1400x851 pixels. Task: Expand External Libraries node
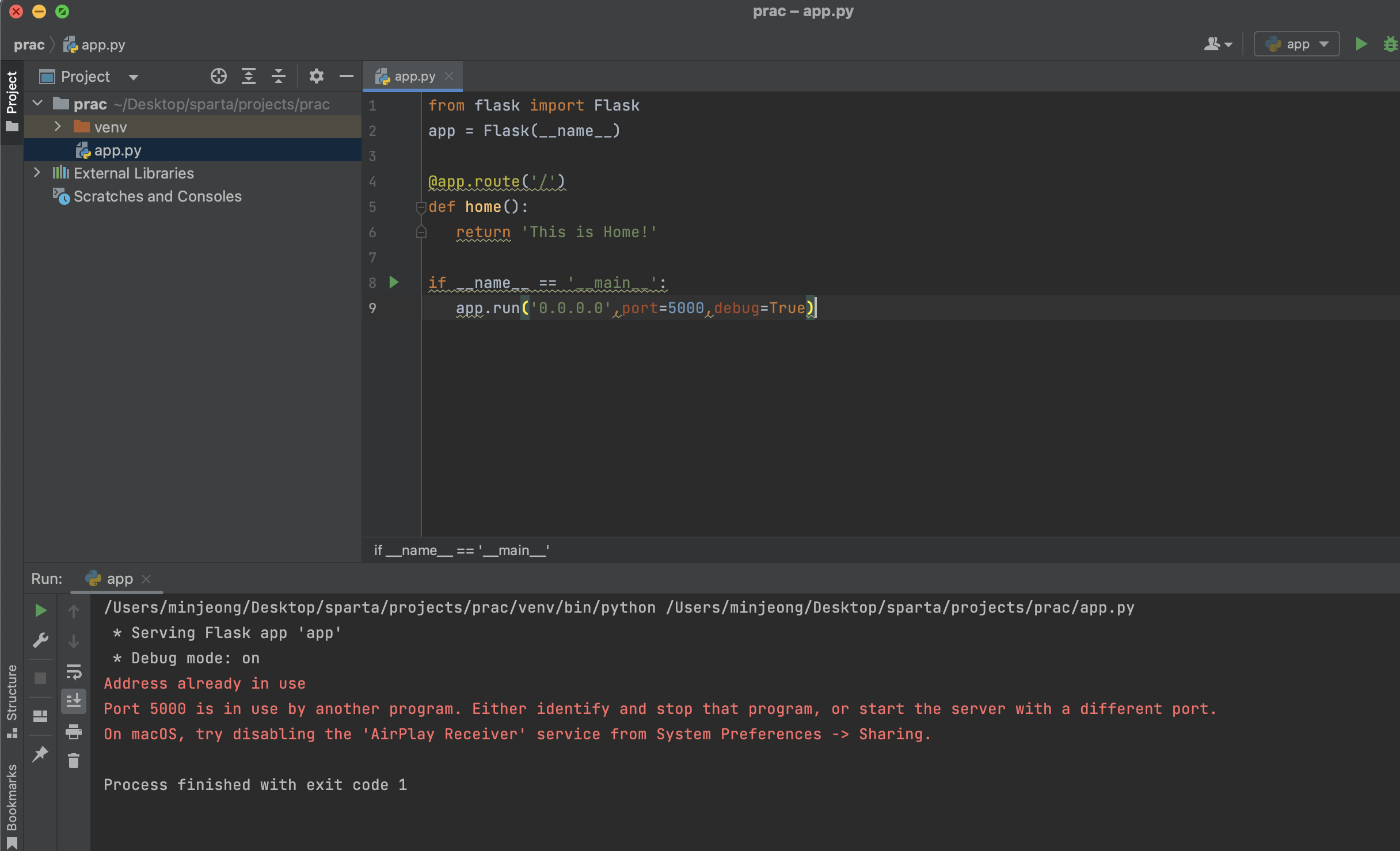pyautogui.click(x=37, y=173)
